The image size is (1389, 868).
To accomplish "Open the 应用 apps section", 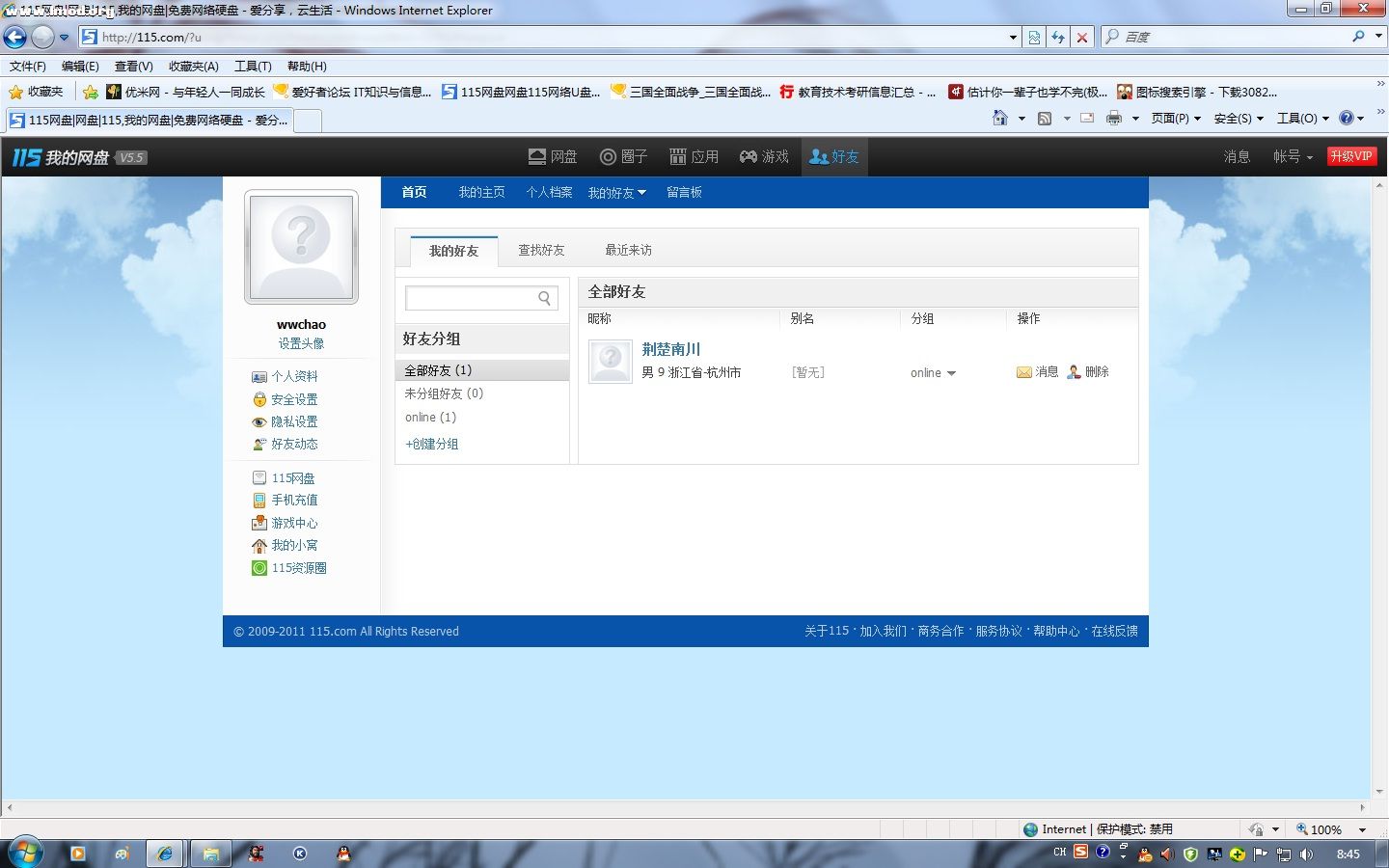I will tap(694, 156).
